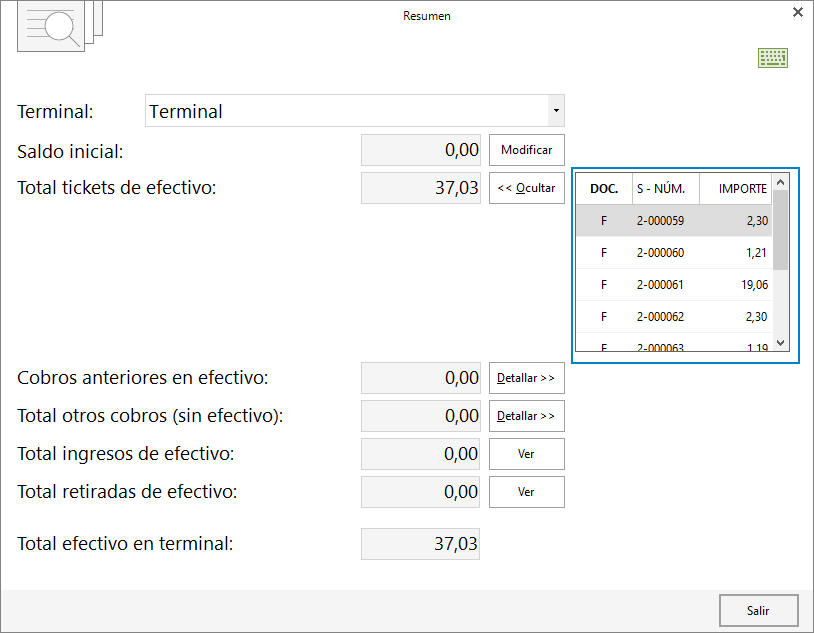
Task: Click the S - NÚM. column header
Action: pyautogui.click(x=666, y=188)
